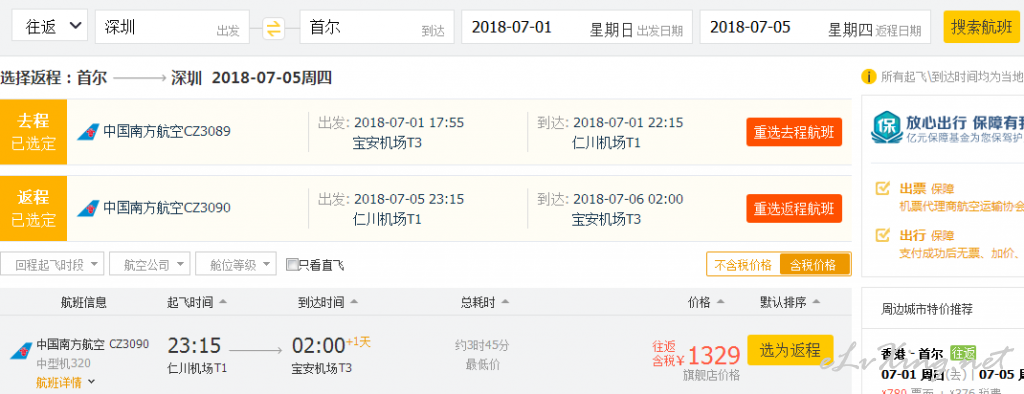
Task: Sort results by 起飞时间 column
Action: (x=197, y=303)
